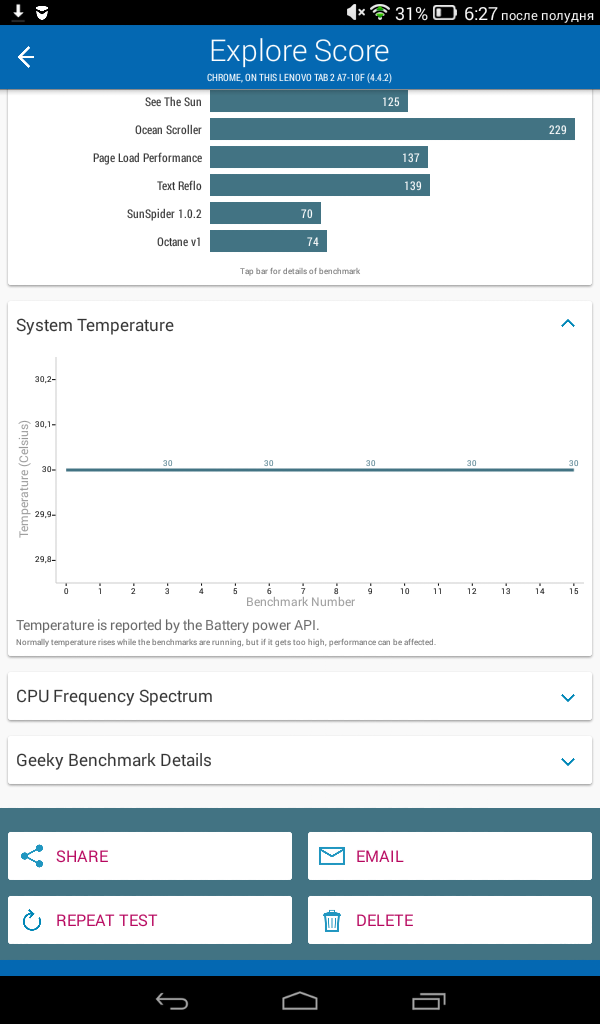The height and width of the screenshot is (1024, 600).
Task: Click the EMAIL button
Action: click(450, 856)
